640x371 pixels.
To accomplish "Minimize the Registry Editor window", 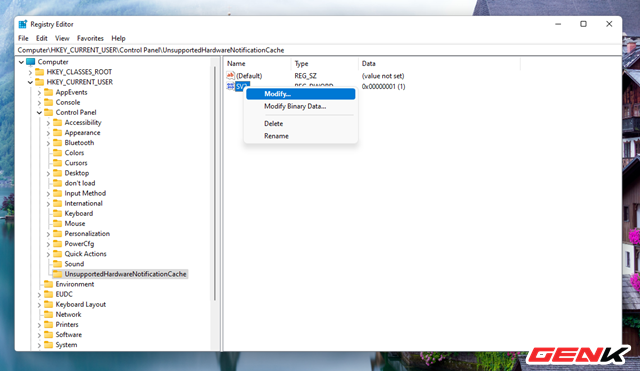I will click(x=558, y=24).
